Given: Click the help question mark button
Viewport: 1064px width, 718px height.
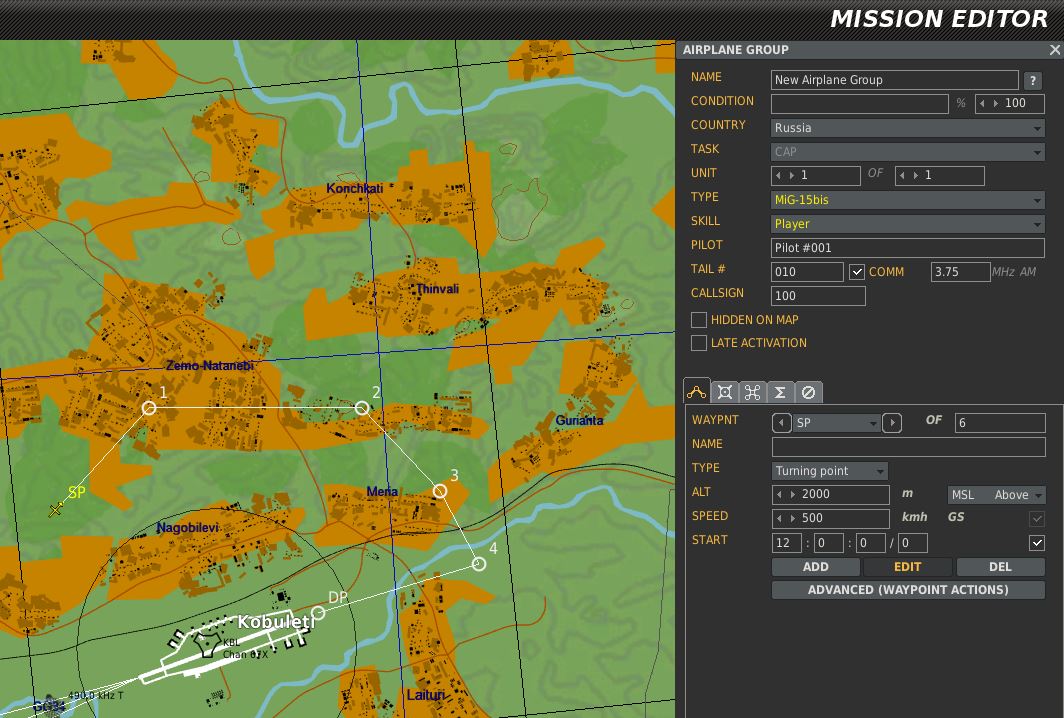Looking at the screenshot, I should (1033, 80).
